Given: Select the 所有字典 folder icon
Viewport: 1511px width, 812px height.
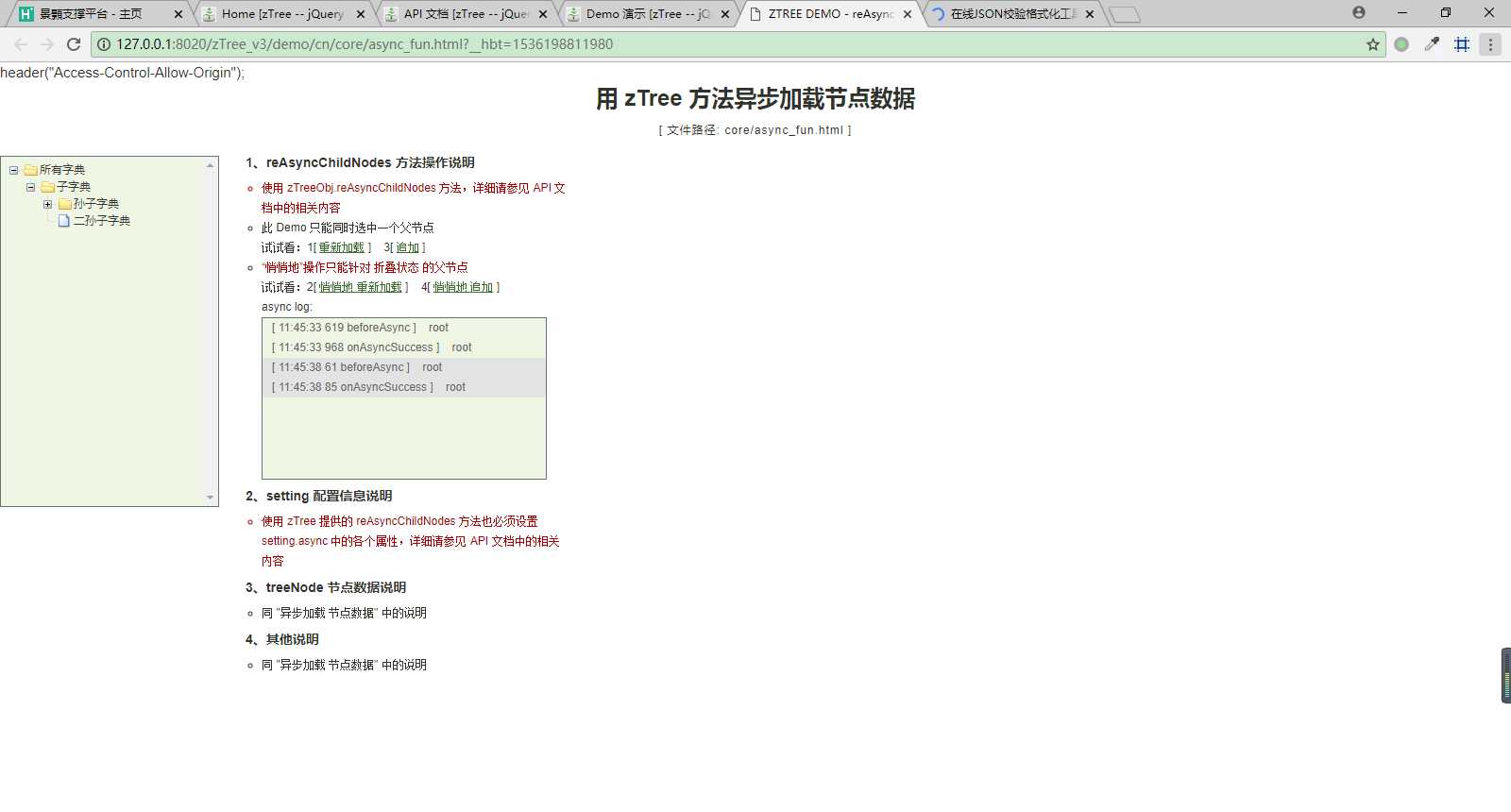Looking at the screenshot, I should coord(30,170).
